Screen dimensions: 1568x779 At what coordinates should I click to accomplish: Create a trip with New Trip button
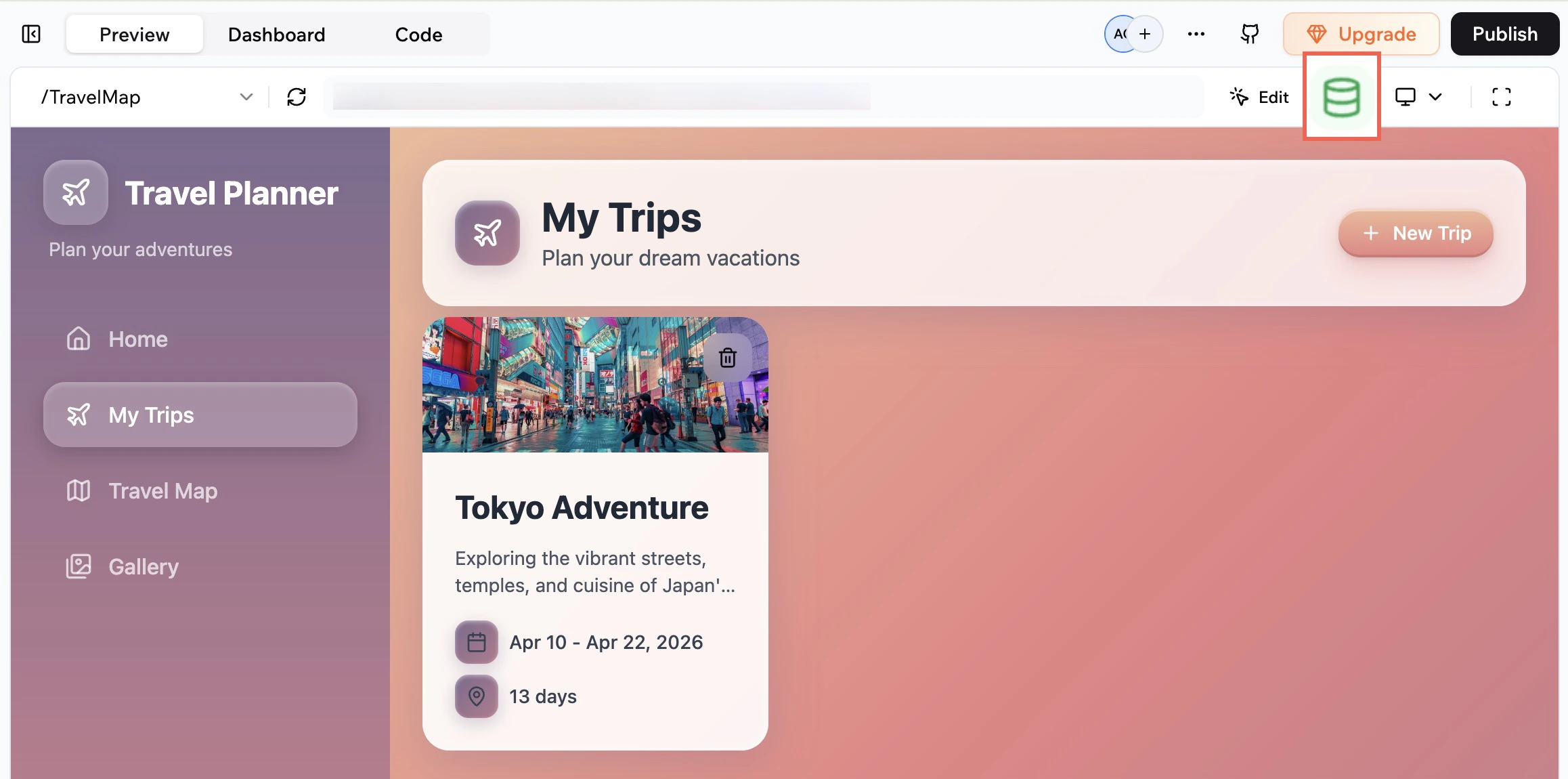[x=1415, y=234]
